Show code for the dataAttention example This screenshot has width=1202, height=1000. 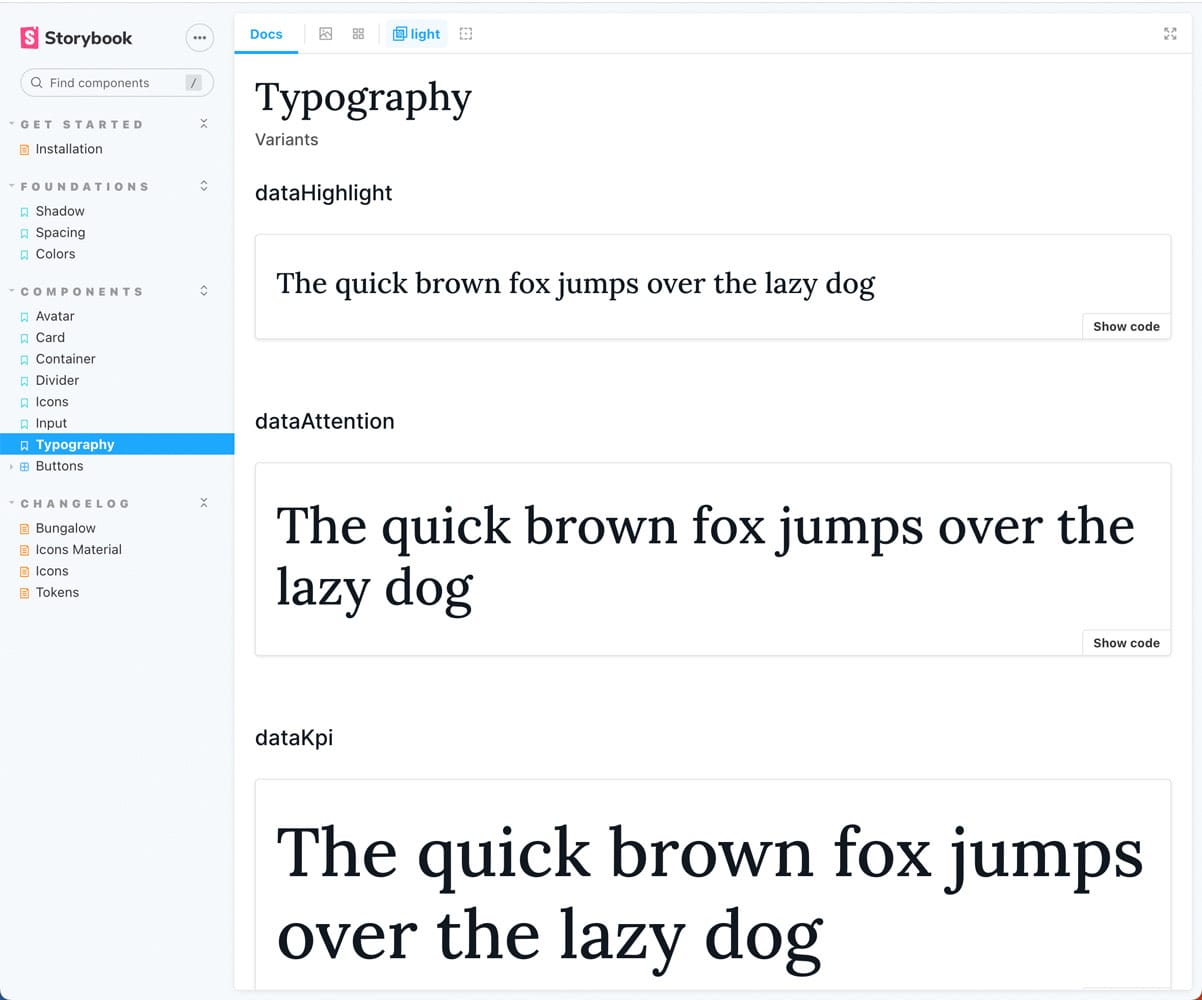pyautogui.click(x=1126, y=643)
